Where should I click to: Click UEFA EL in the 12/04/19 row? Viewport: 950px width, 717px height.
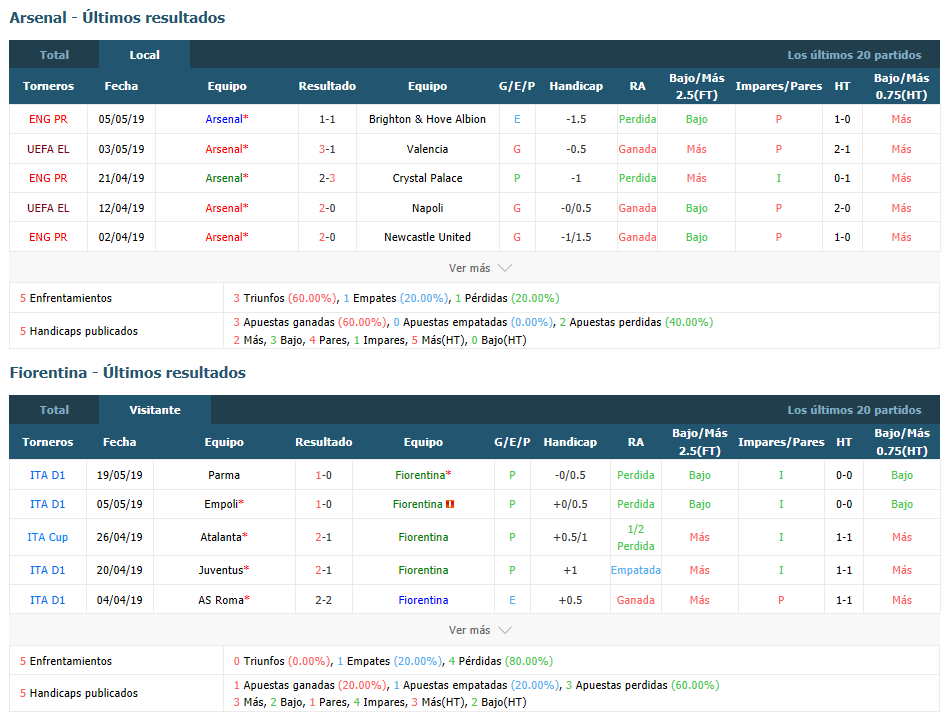coord(48,208)
